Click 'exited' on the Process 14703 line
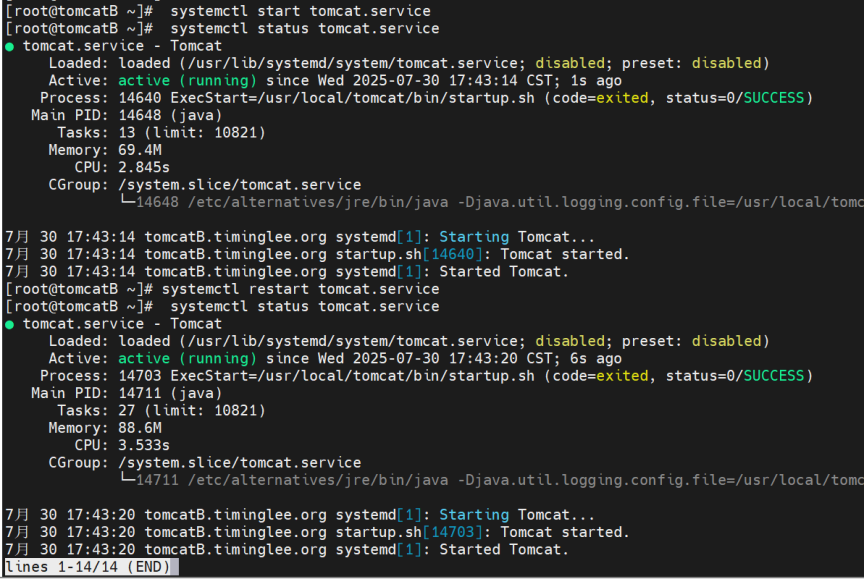The image size is (864, 580). pos(622,376)
